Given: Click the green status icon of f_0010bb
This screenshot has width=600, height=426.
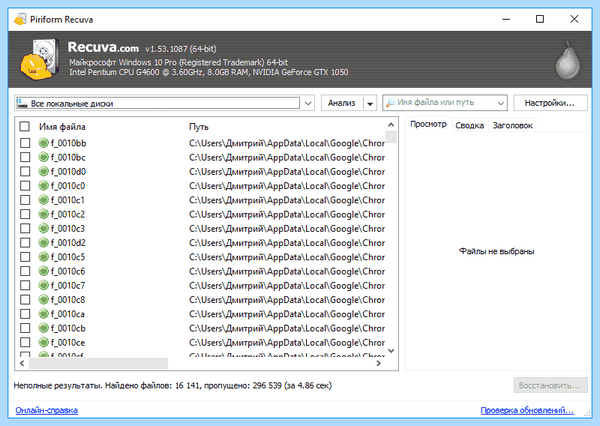Looking at the screenshot, I should 44,143.
